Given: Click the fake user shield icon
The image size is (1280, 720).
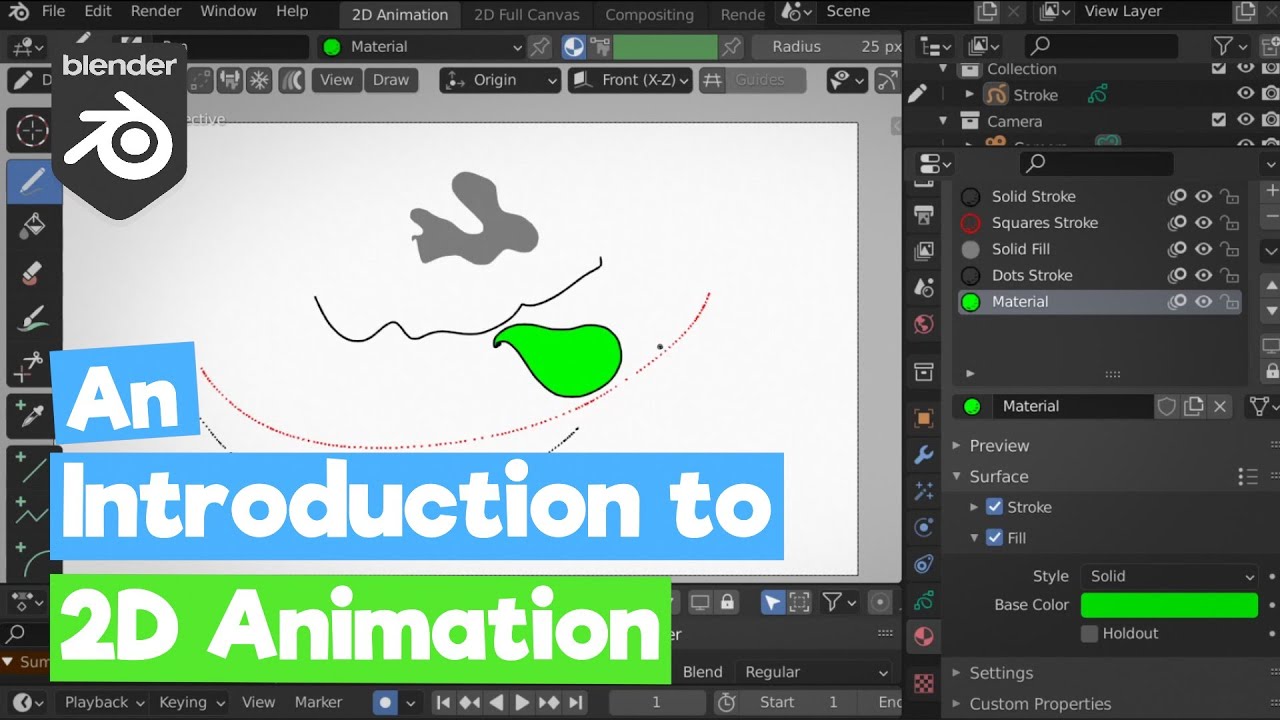Looking at the screenshot, I should point(1166,406).
